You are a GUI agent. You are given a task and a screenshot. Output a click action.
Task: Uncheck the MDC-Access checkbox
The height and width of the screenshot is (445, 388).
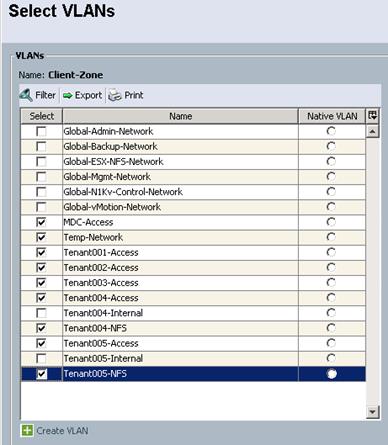[41, 222]
